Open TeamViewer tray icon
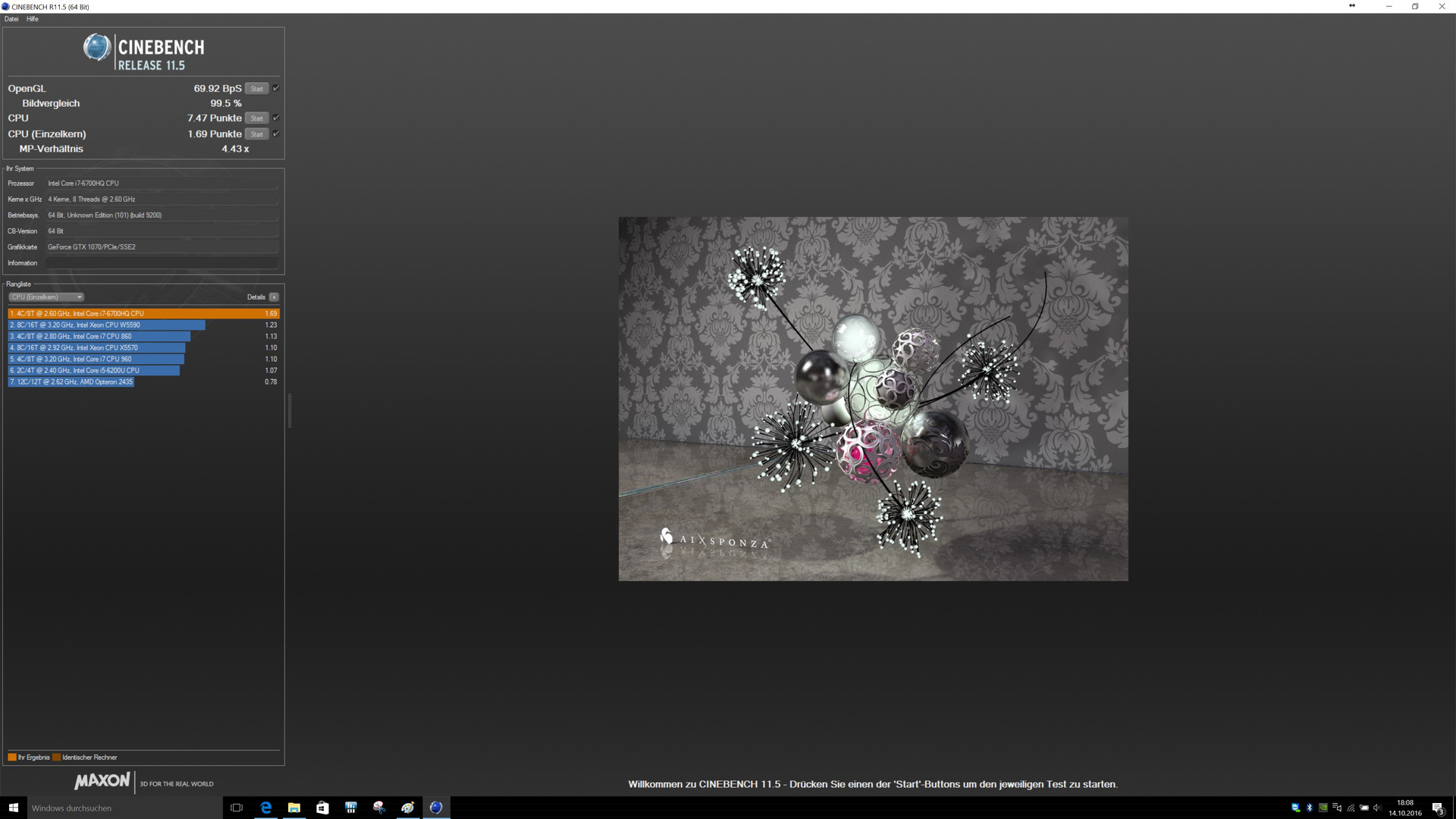Screen dimensions: 1456x819 click(1295, 808)
